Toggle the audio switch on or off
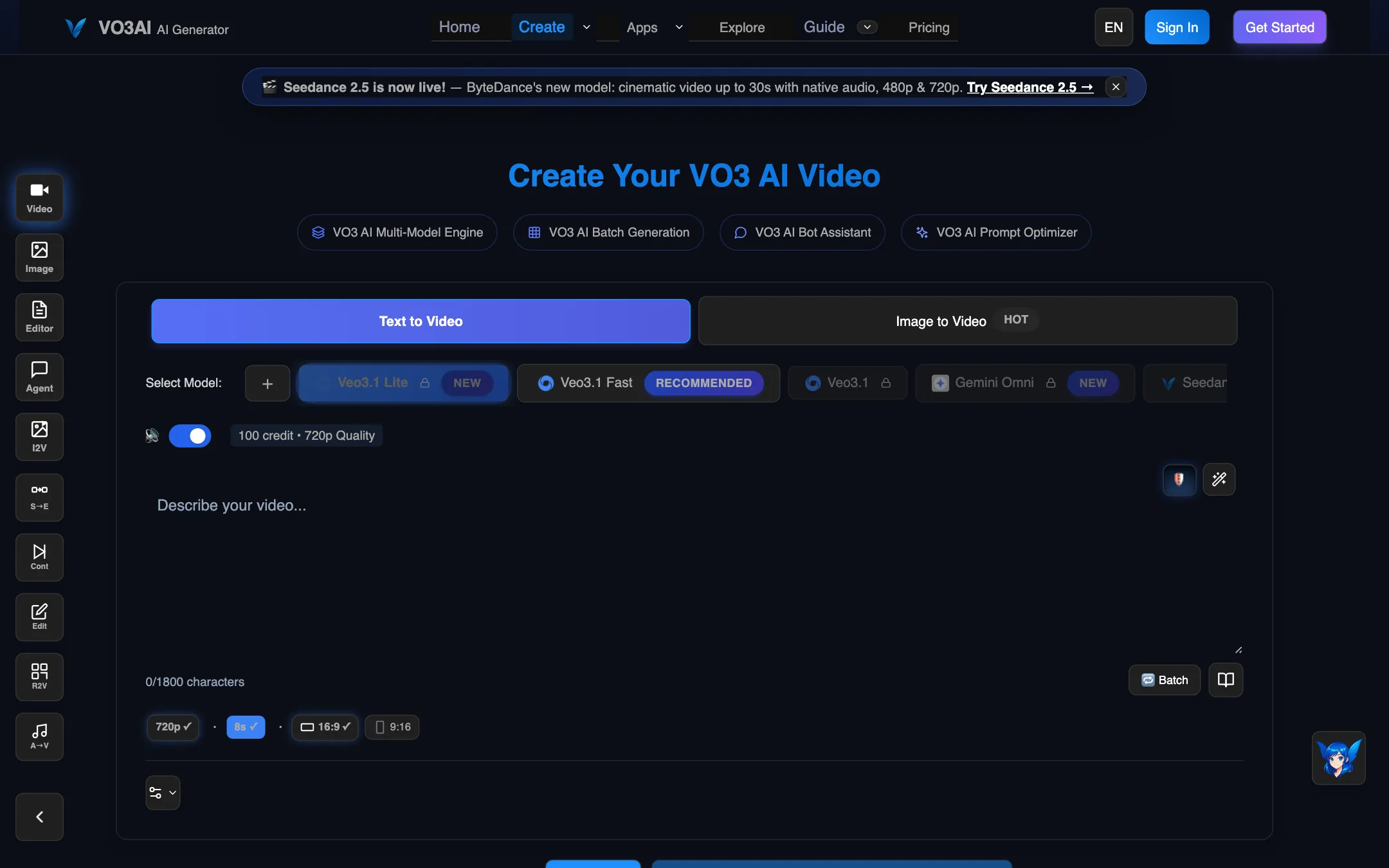The image size is (1389, 868). click(190, 435)
